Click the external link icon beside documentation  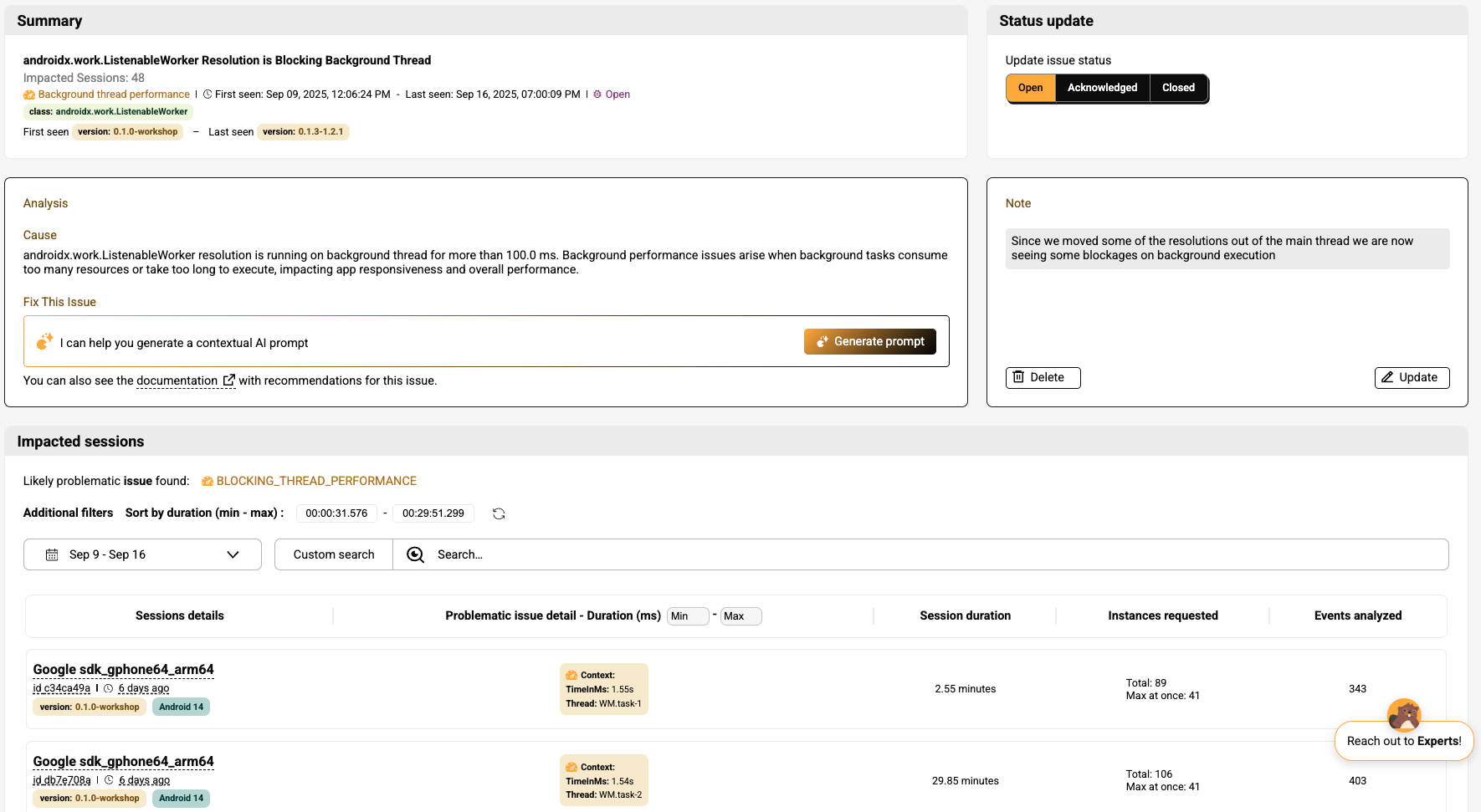(228, 380)
